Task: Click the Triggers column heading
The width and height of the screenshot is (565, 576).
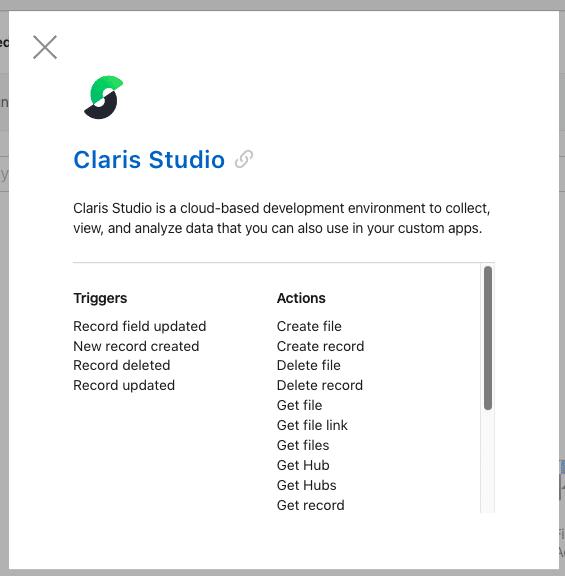Action: point(100,298)
